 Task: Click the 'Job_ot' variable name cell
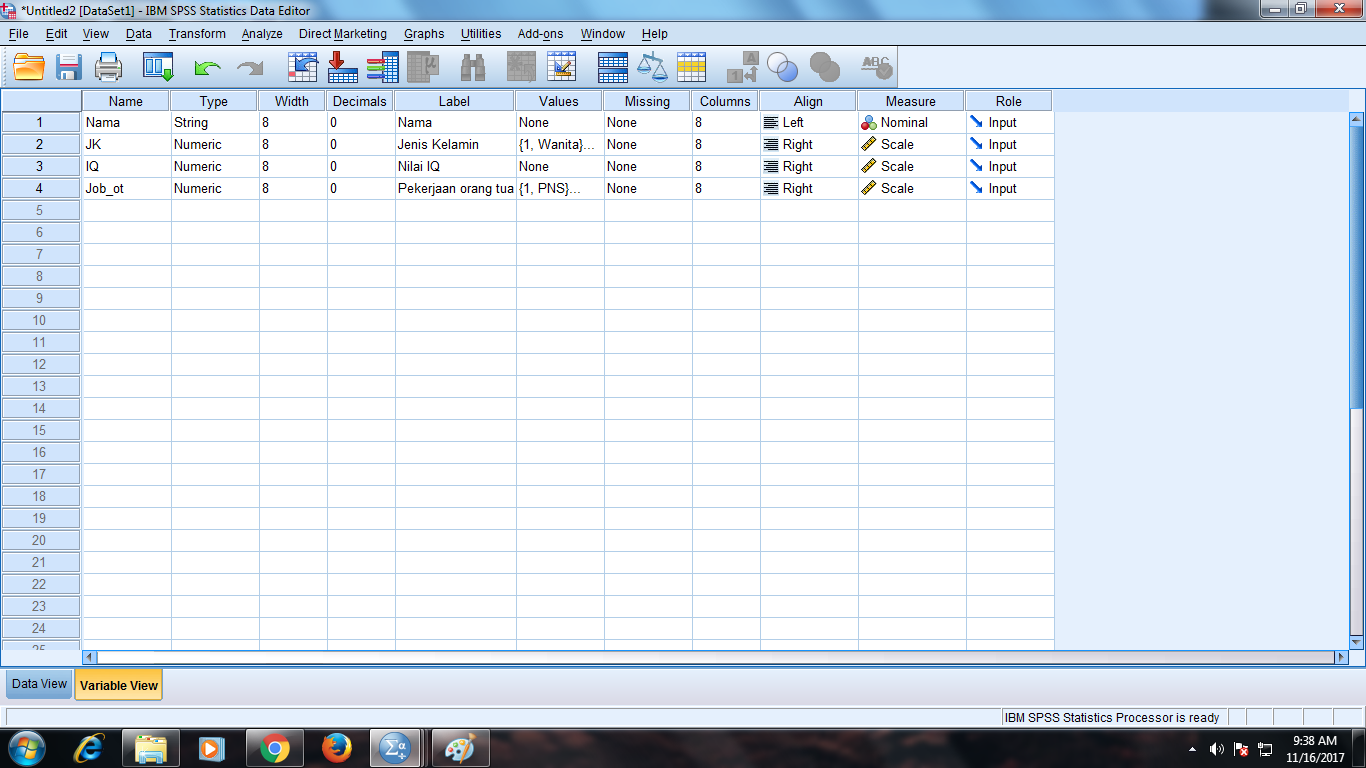[126, 188]
